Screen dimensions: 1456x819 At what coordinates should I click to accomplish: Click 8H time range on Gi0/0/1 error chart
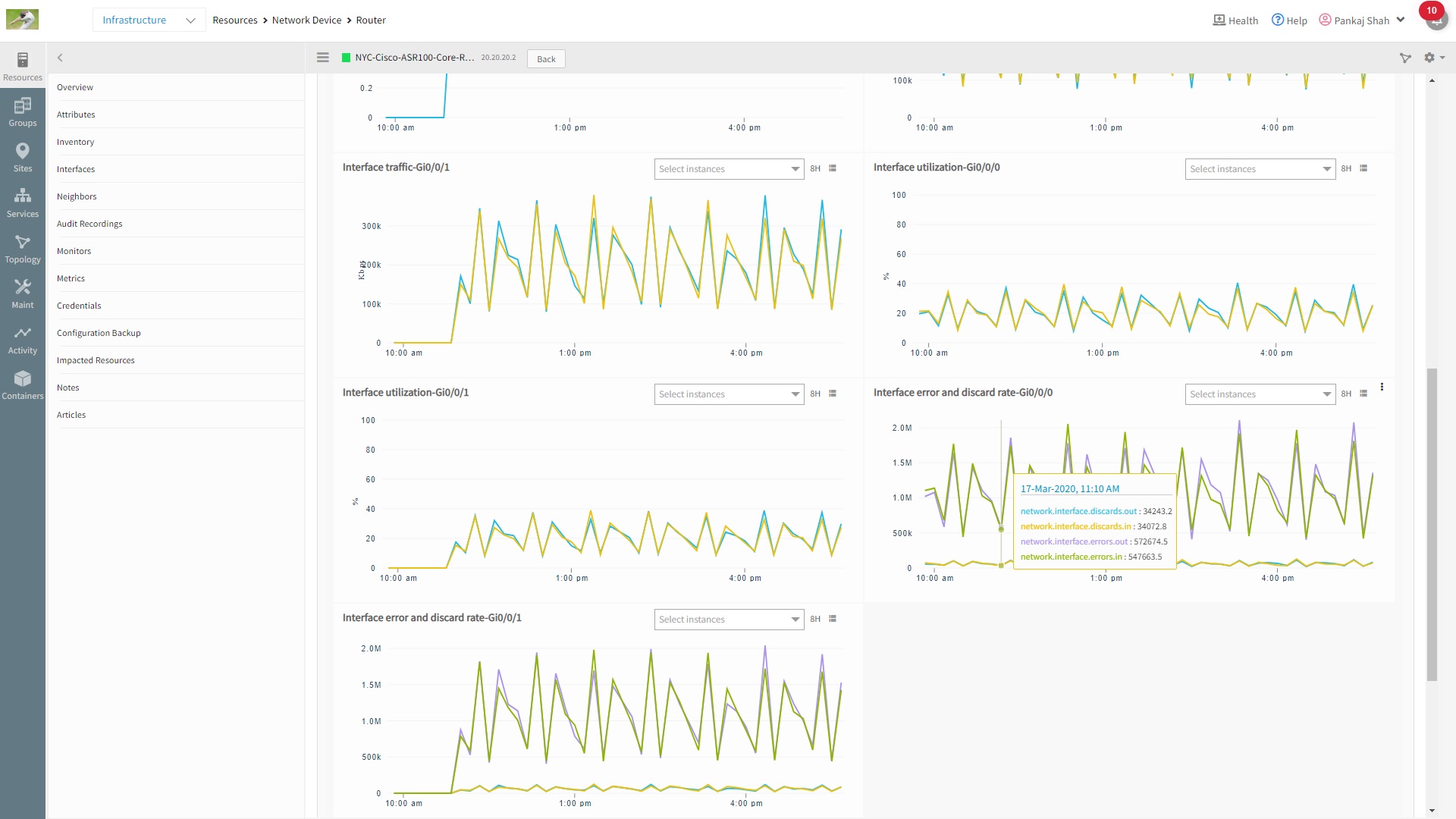[x=815, y=620]
